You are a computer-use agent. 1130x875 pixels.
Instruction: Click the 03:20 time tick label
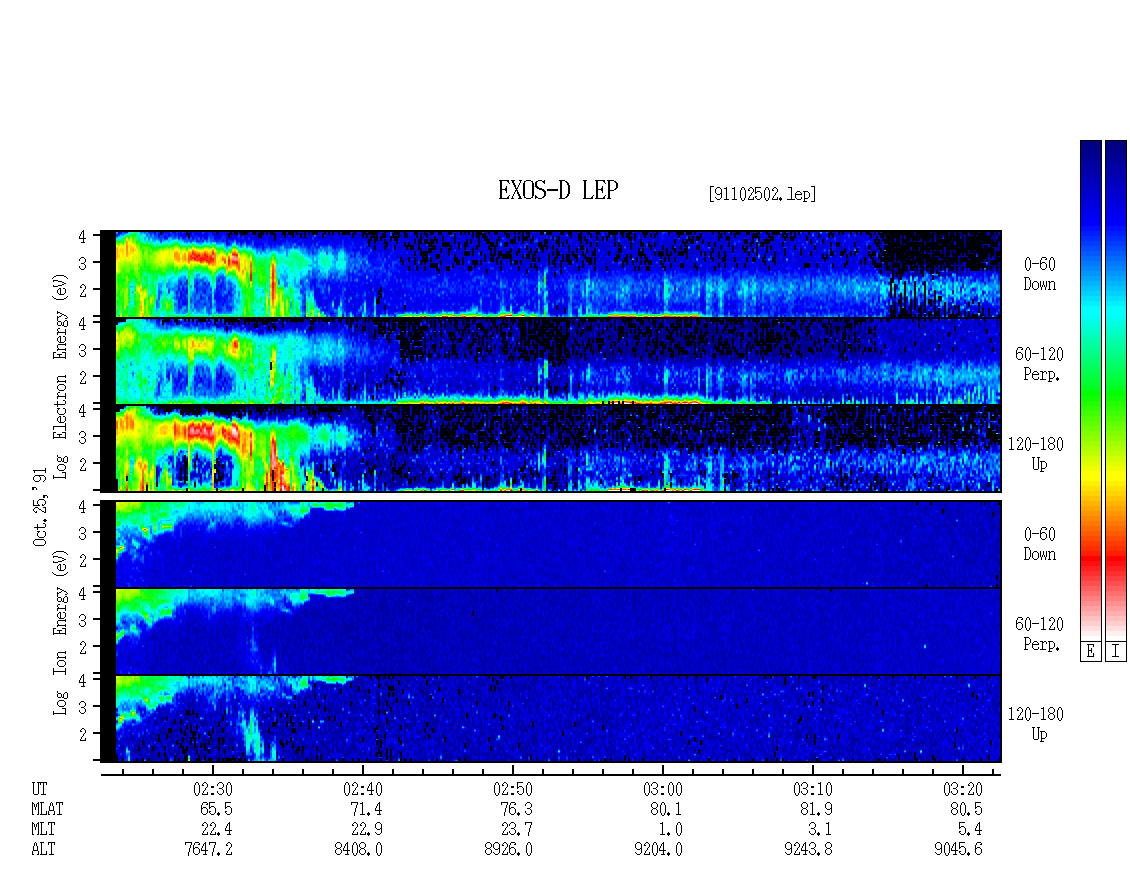[x=962, y=789]
